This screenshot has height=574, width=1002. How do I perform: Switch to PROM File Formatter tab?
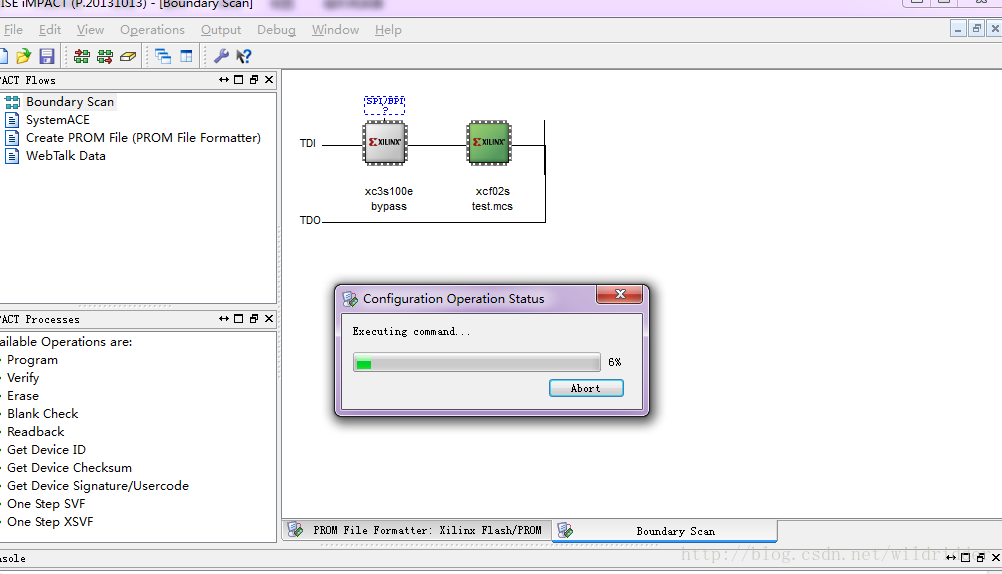(417, 530)
